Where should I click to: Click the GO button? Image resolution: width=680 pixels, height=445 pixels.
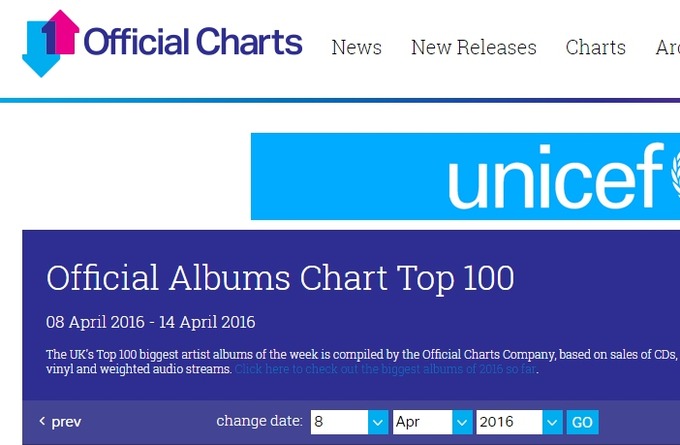coord(582,422)
